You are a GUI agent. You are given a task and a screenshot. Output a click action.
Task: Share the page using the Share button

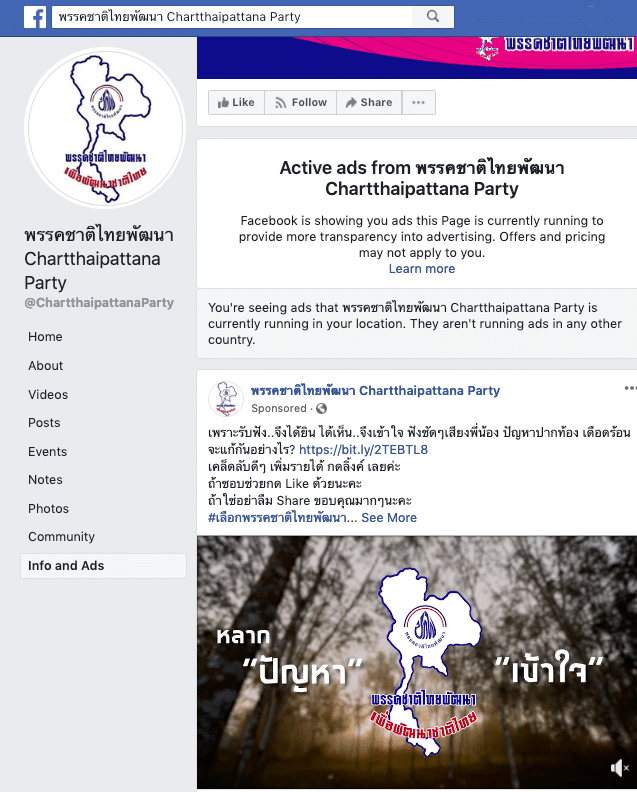pos(369,103)
